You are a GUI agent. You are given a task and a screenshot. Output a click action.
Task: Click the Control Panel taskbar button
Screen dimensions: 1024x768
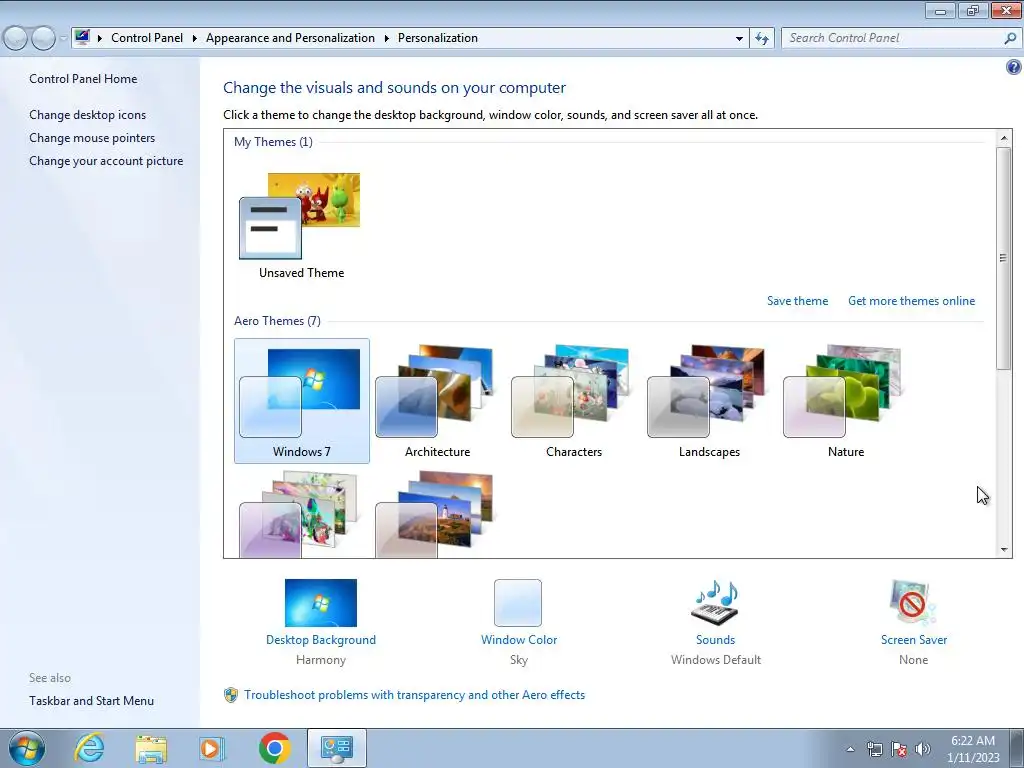[x=337, y=748]
